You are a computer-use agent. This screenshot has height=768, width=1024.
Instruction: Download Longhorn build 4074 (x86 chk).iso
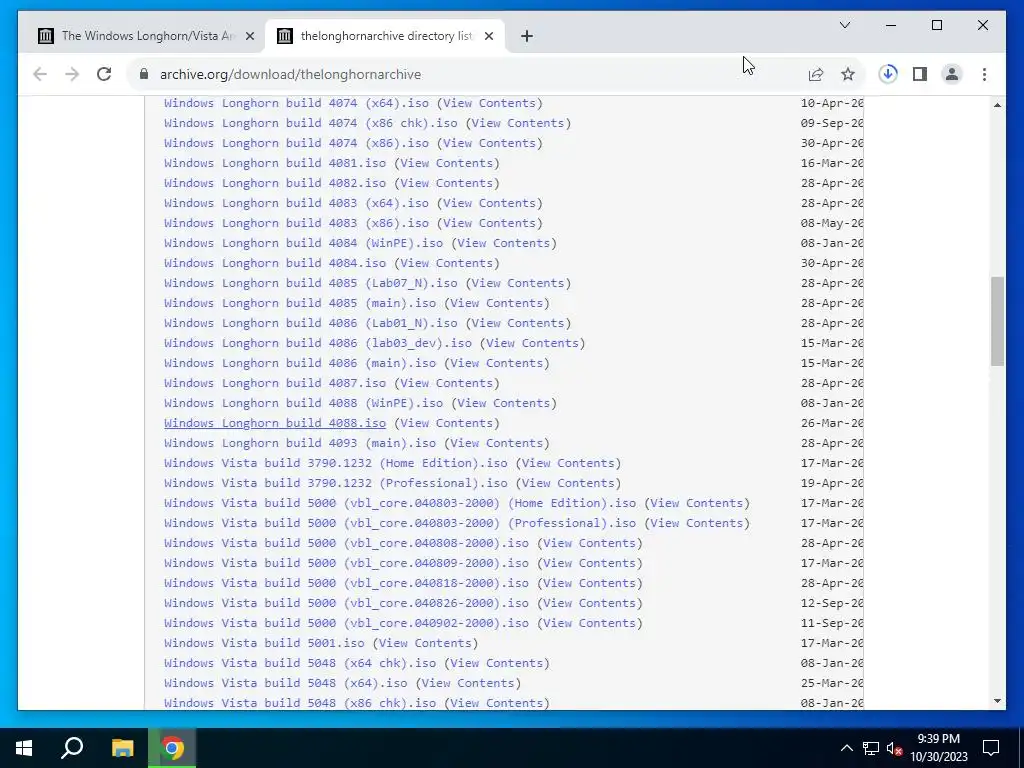click(311, 123)
